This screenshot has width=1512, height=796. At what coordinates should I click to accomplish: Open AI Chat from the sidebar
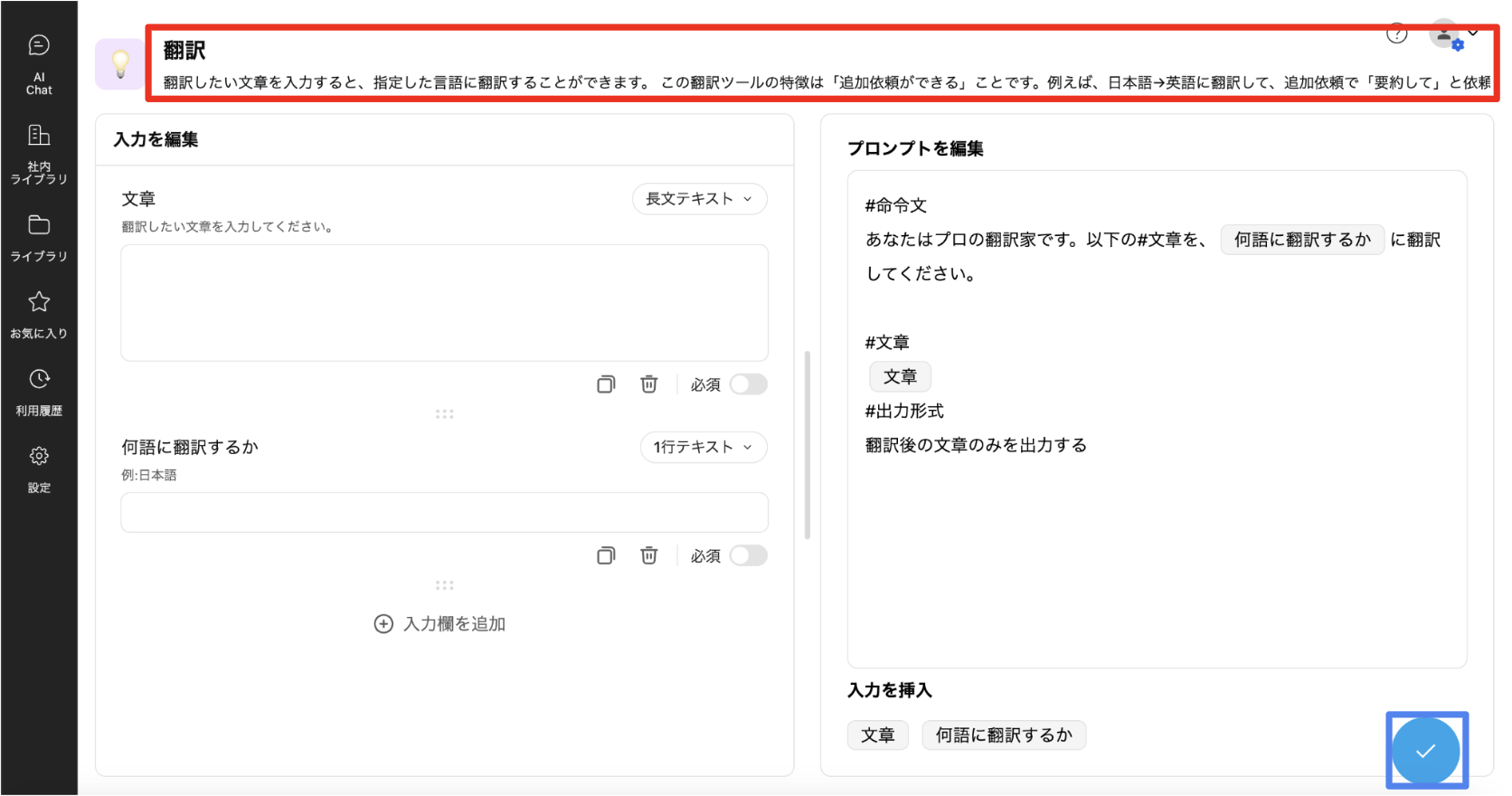39,63
